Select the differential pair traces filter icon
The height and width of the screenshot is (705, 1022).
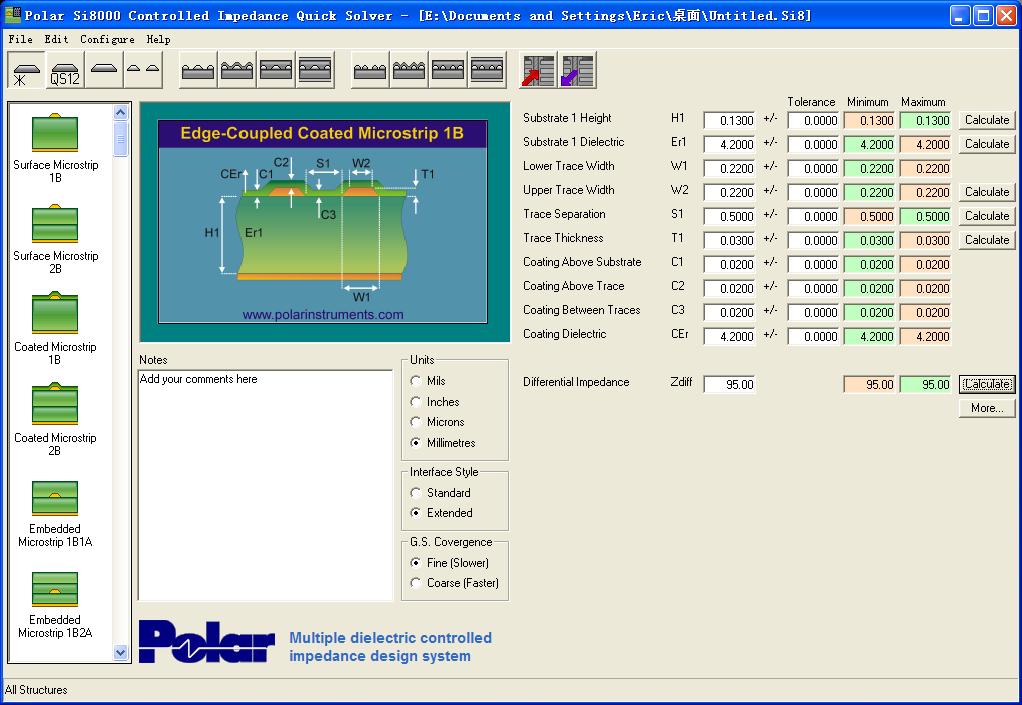(x=143, y=70)
